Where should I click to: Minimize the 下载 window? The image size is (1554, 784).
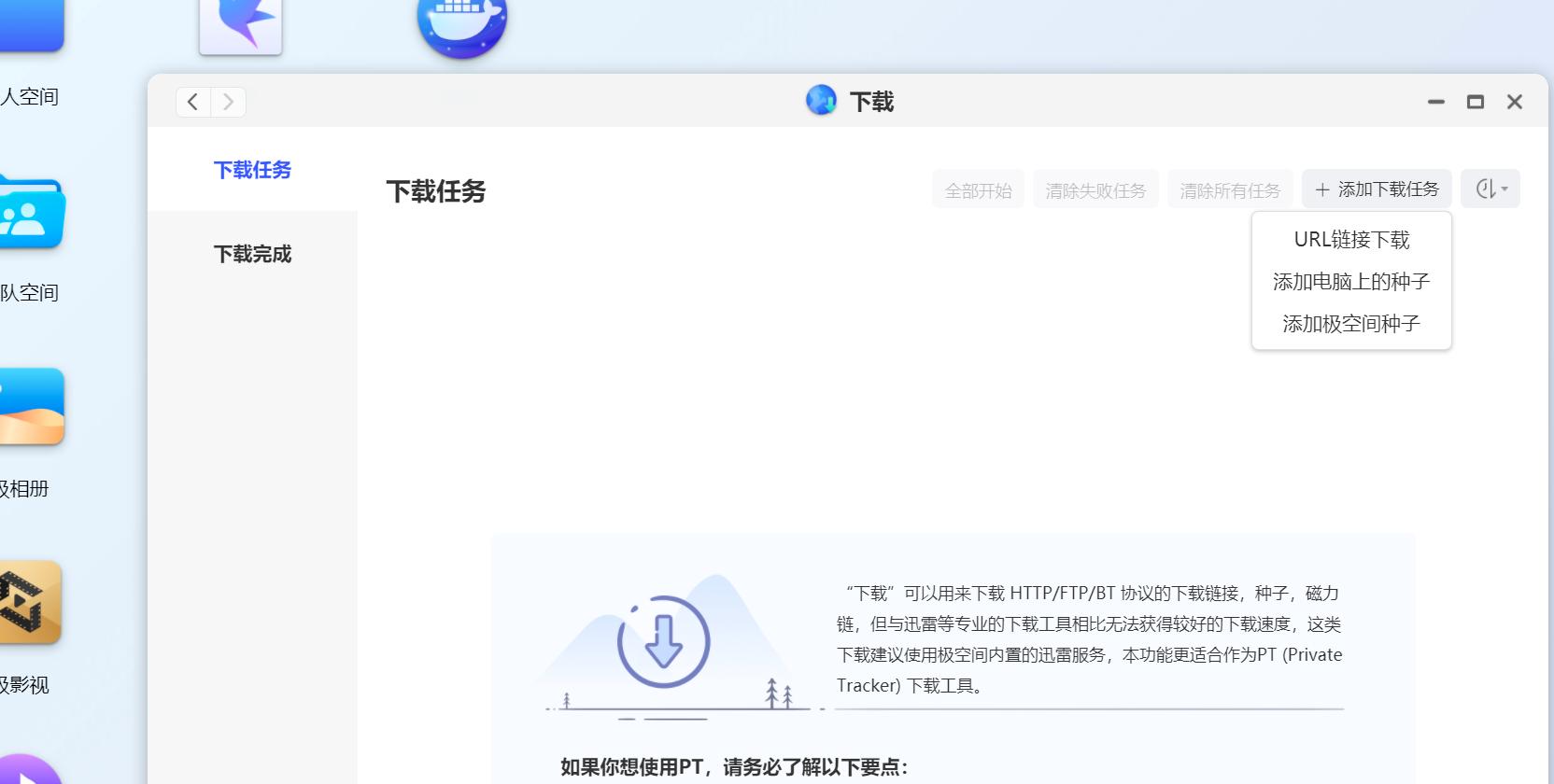pyautogui.click(x=1436, y=102)
